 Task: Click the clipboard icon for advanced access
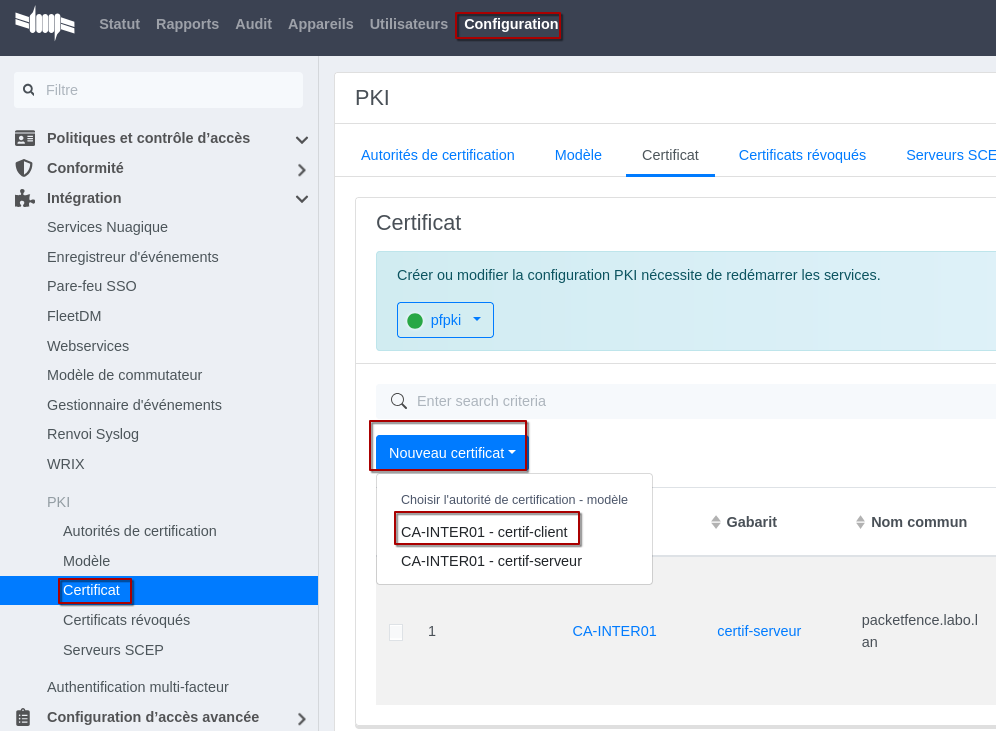coord(25,717)
